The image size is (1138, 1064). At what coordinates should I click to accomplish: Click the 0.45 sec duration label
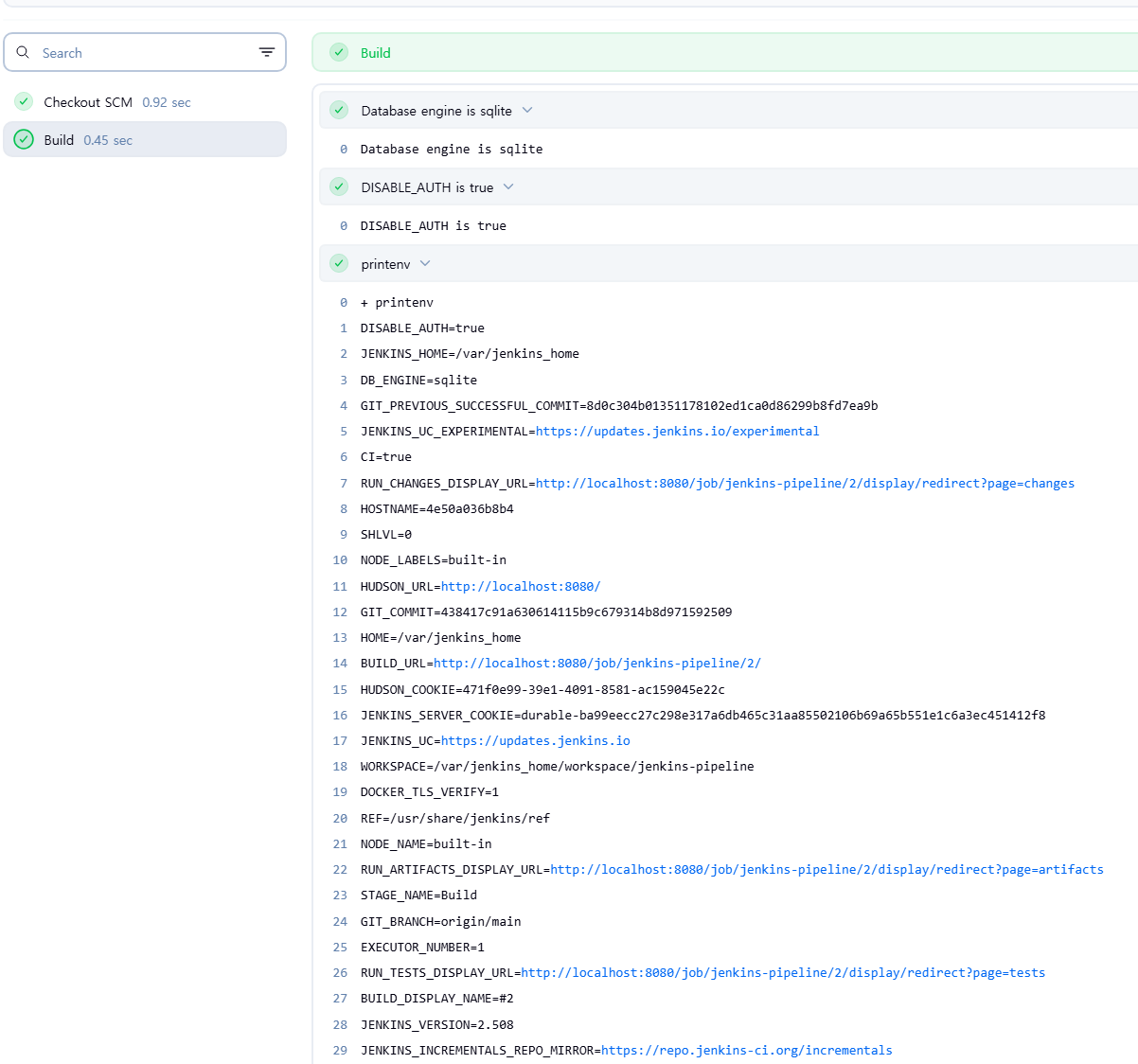point(108,140)
